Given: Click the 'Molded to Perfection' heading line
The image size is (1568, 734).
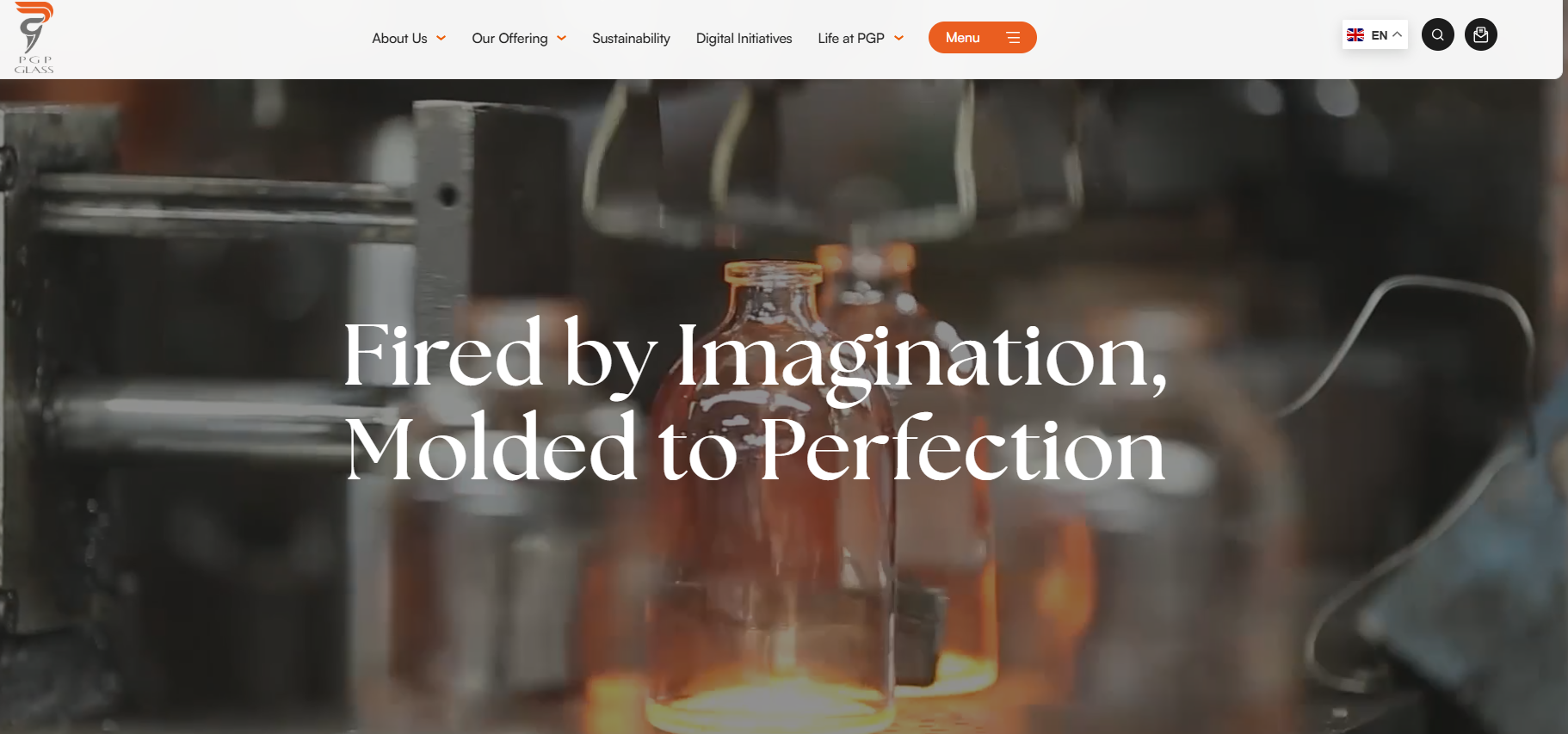Looking at the screenshot, I should (x=755, y=448).
